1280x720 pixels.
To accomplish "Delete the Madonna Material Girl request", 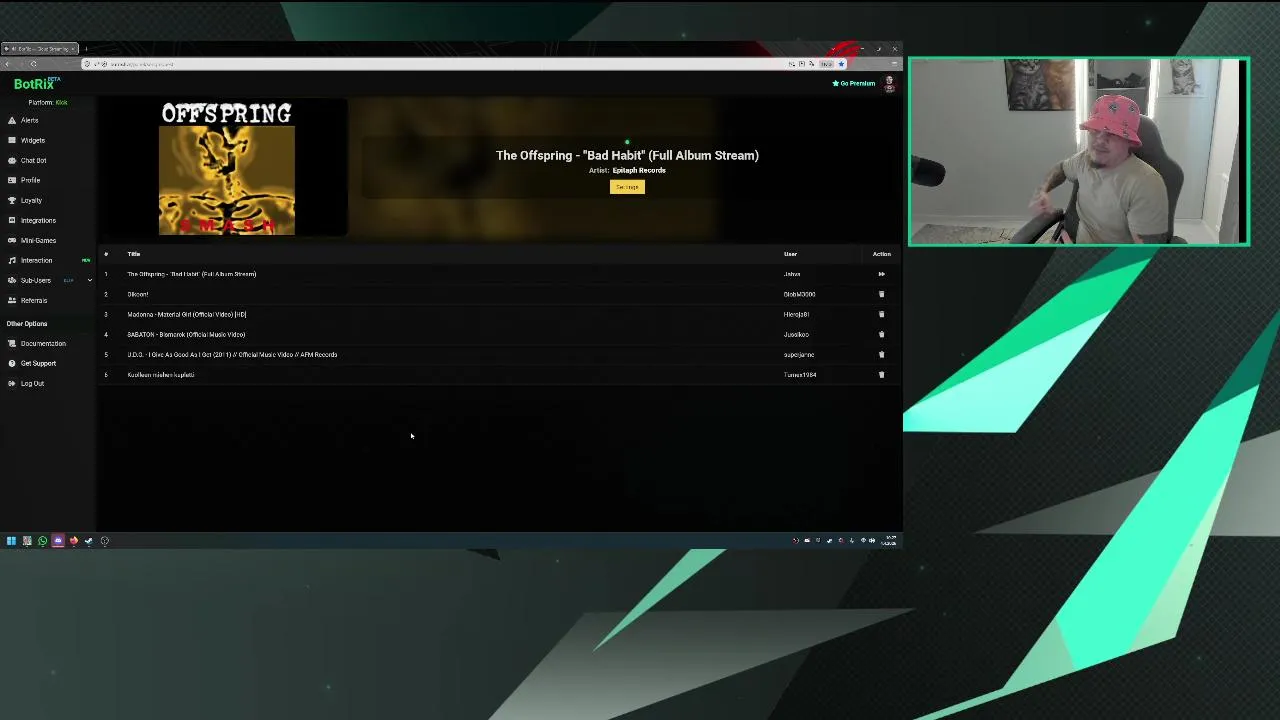I will coord(881,314).
